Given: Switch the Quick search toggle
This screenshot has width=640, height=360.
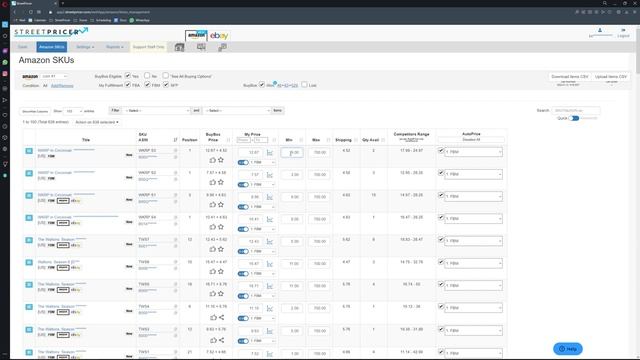Looking at the screenshot, I should pos(574,118).
